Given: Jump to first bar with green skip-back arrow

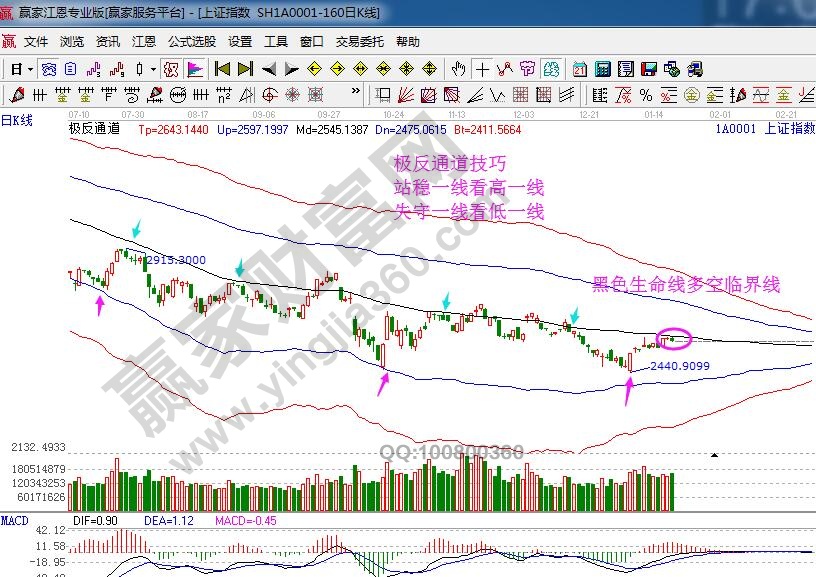Looking at the screenshot, I should click(x=222, y=69).
